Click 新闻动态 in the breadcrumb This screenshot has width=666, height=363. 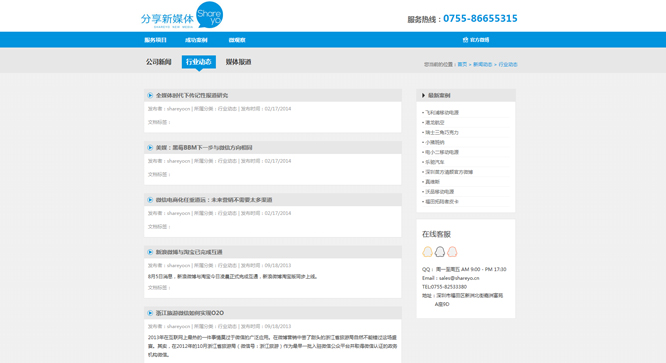[x=483, y=65]
